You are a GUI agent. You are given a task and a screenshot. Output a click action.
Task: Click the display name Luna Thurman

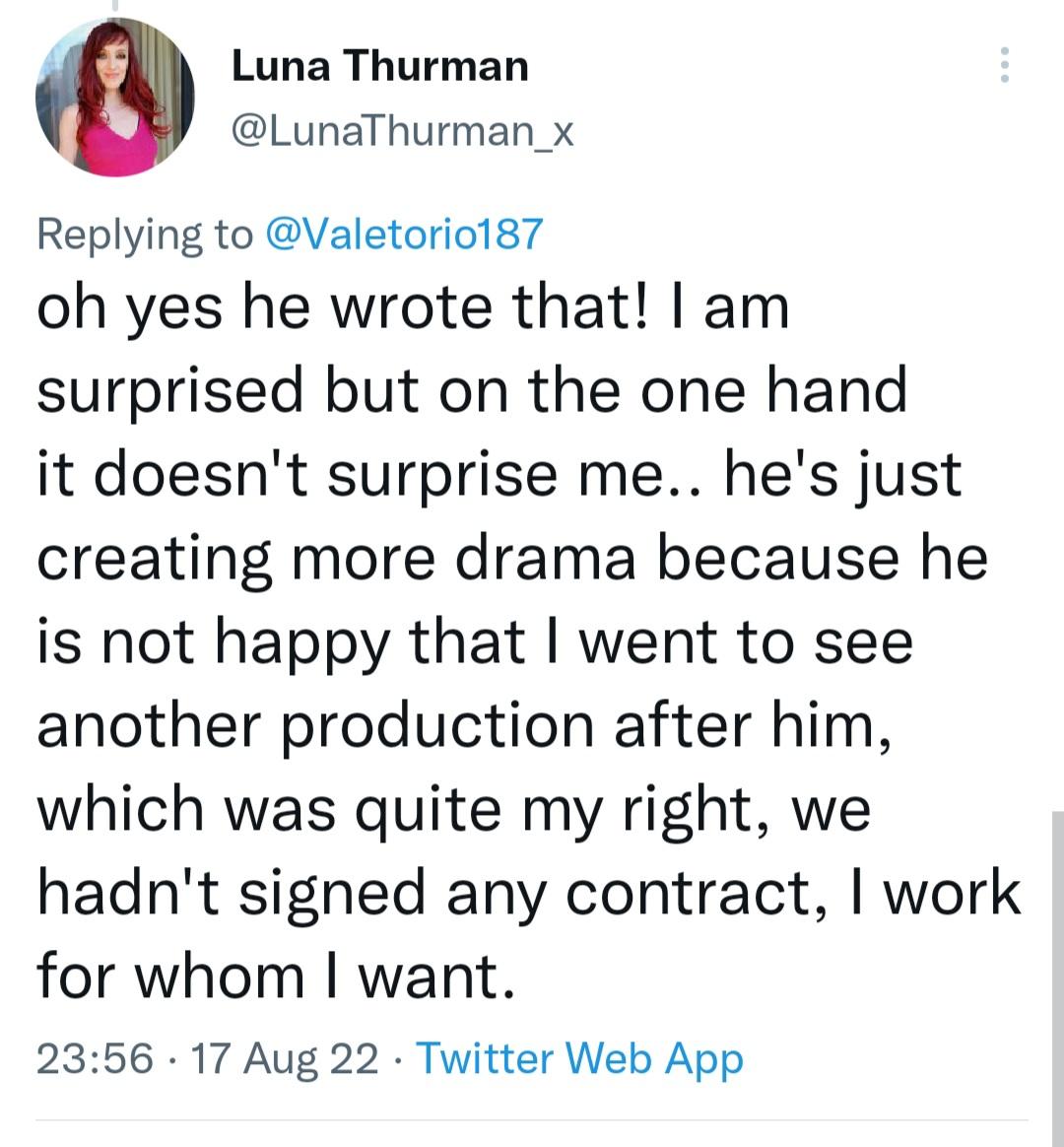click(x=379, y=66)
